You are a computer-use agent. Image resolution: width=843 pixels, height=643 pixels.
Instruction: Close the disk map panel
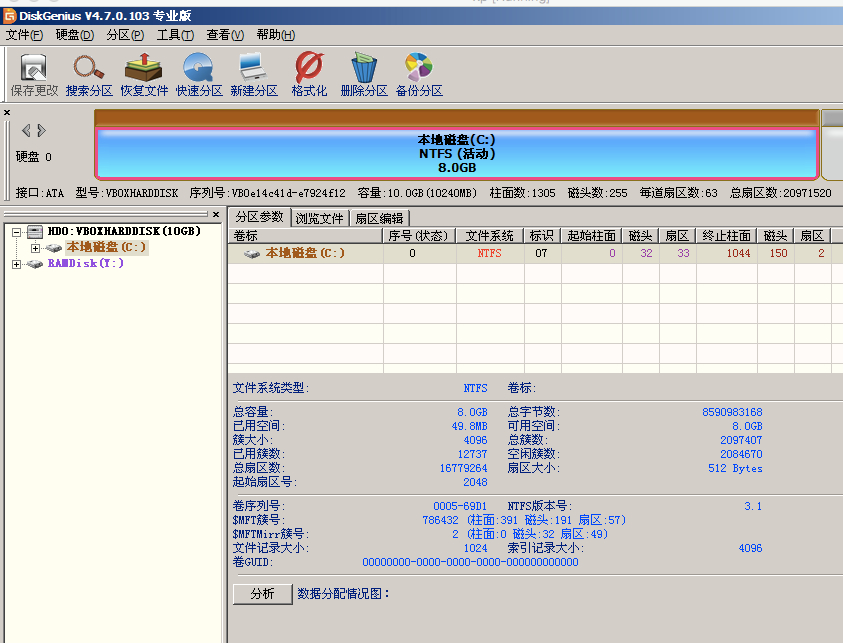pos(7,112)
